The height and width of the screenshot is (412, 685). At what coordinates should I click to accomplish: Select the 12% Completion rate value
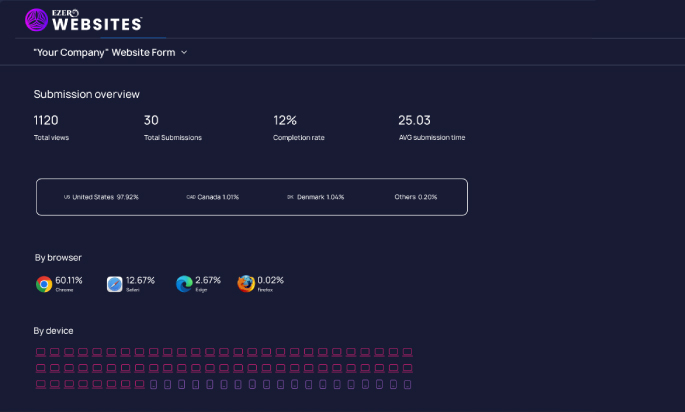coord(285,120)
